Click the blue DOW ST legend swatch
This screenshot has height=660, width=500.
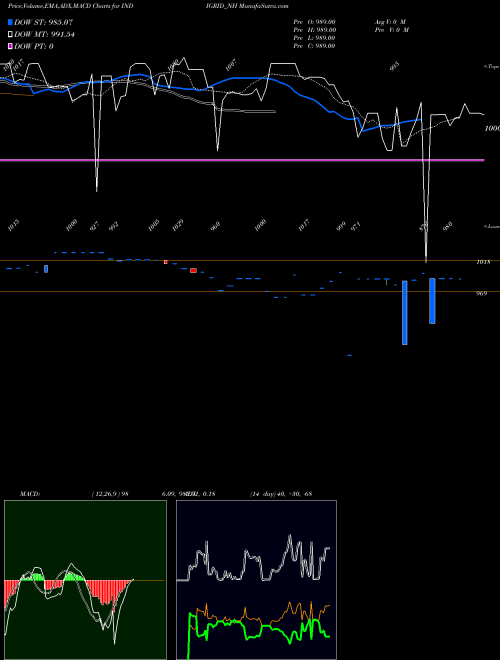click(10, 22)
